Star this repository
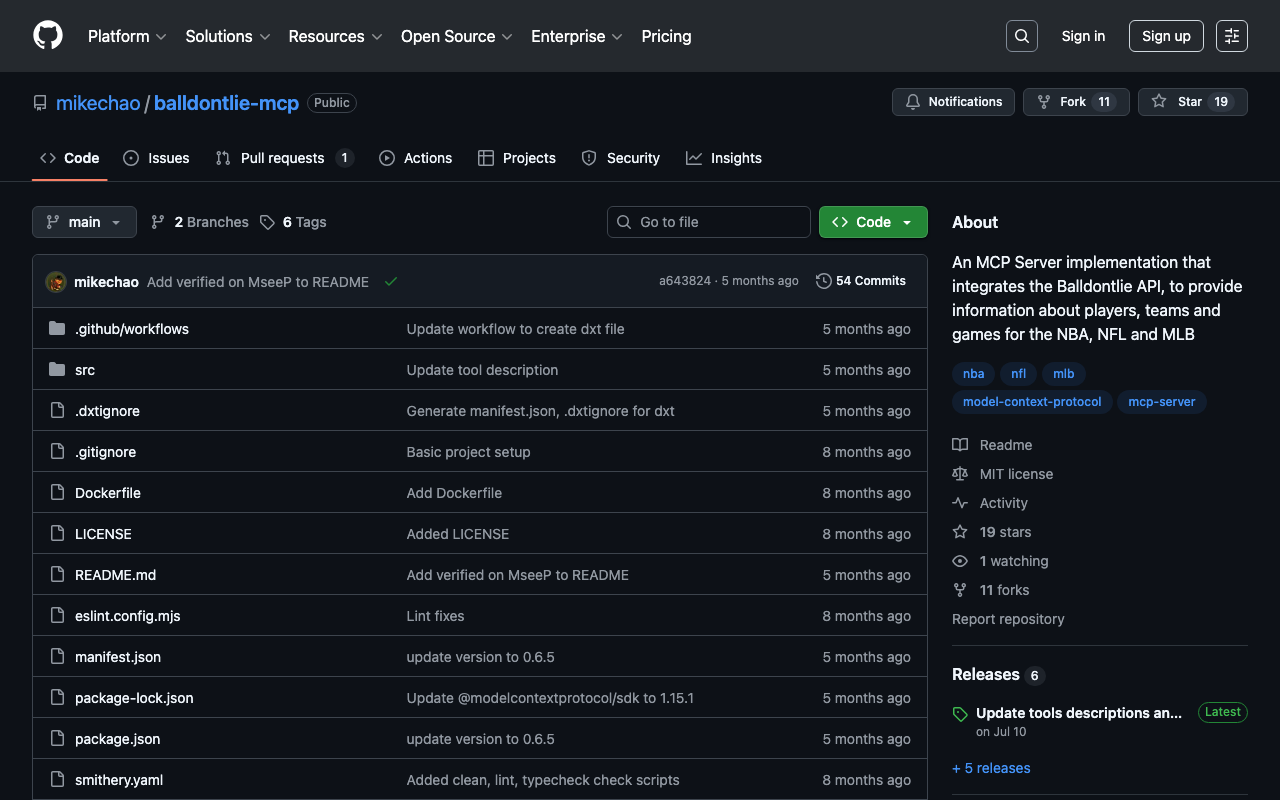The height and width of the screenshot is (800, 1280). pos(1178,102)
